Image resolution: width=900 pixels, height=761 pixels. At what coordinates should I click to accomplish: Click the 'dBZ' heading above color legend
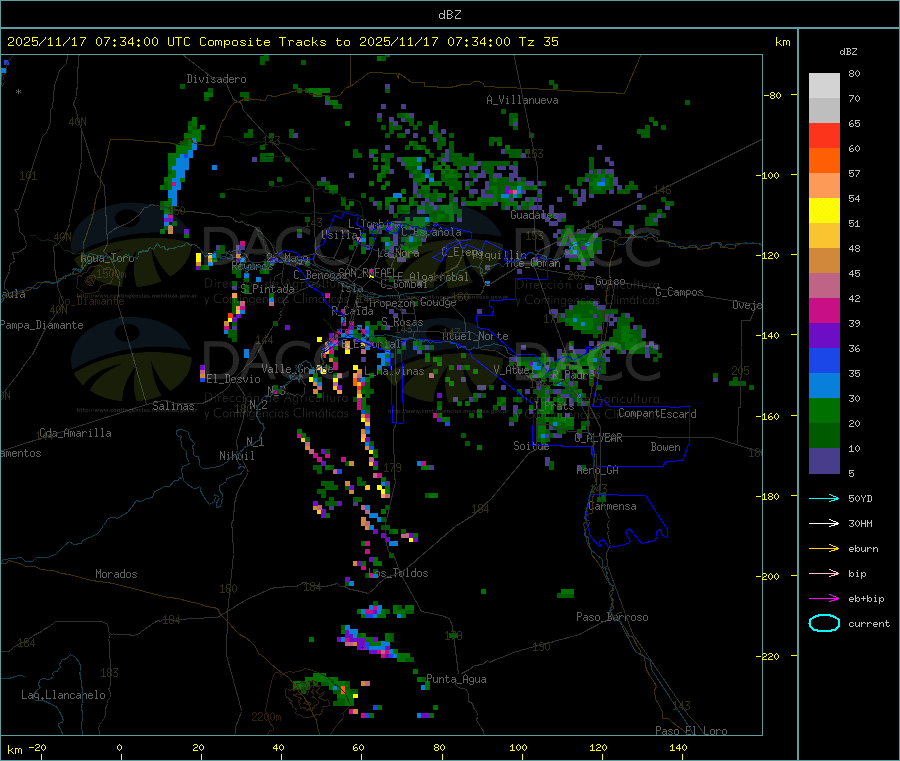pyautogui.click(x=848, y=52)
